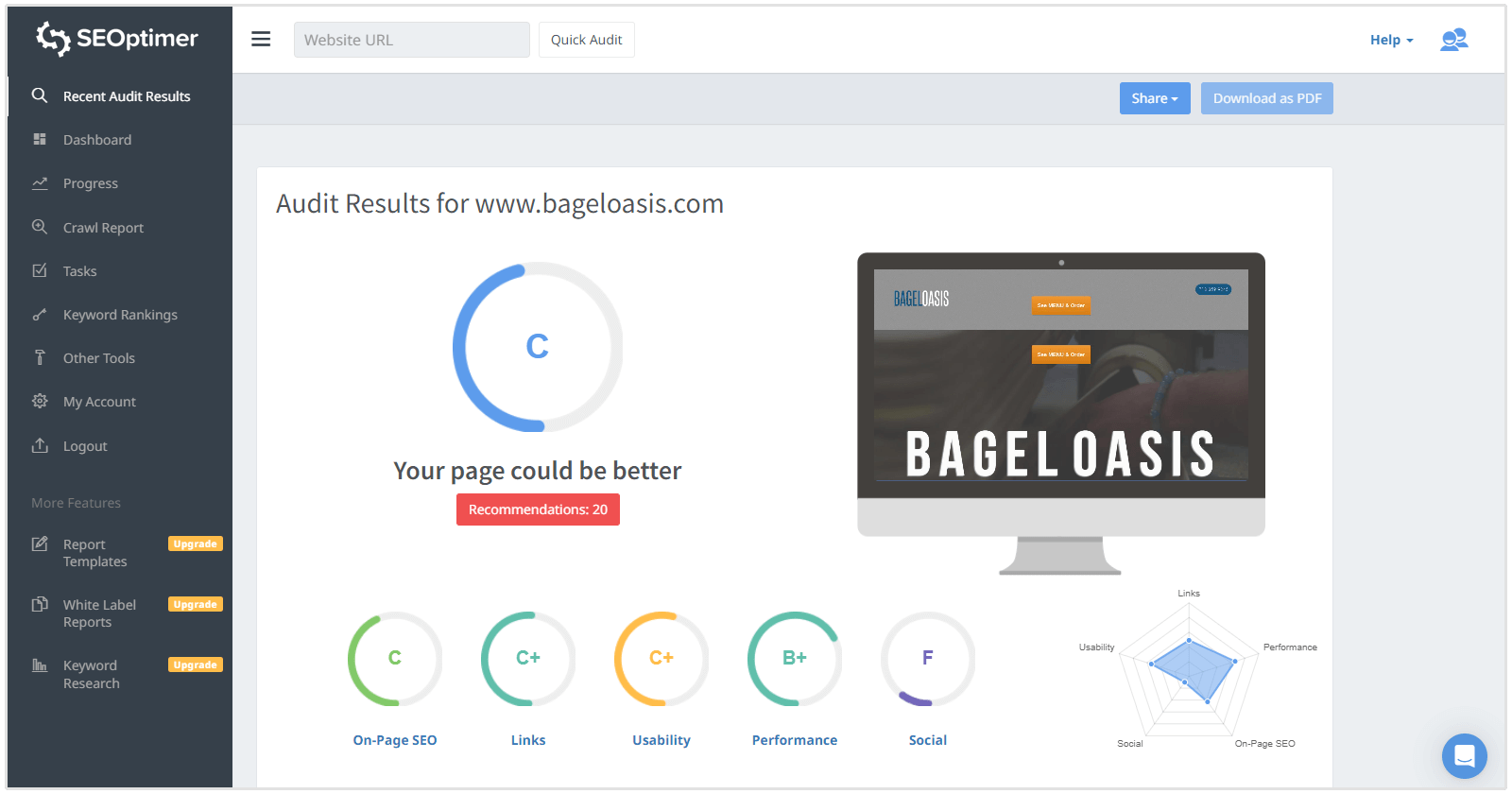Go to the Progress menu item
The width and height of the screenshot is (1512, 794).
(x=91, y=183)
